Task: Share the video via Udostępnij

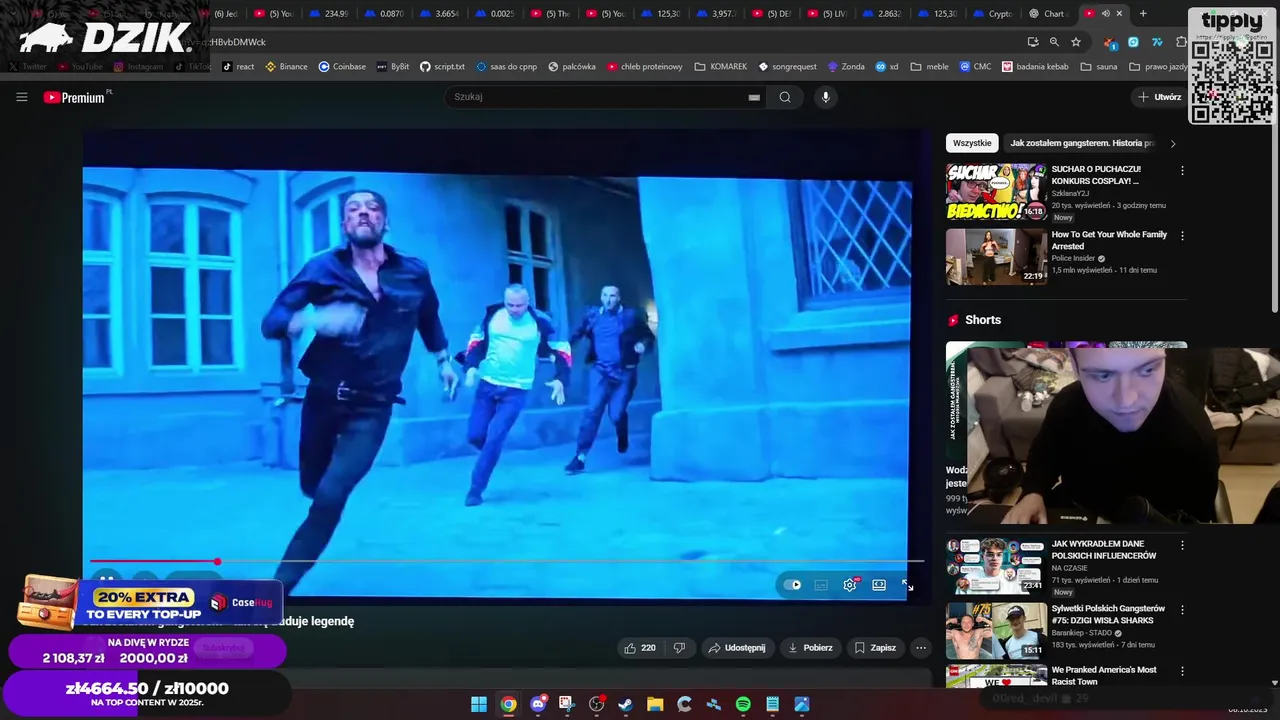Action: pos(737,648)
